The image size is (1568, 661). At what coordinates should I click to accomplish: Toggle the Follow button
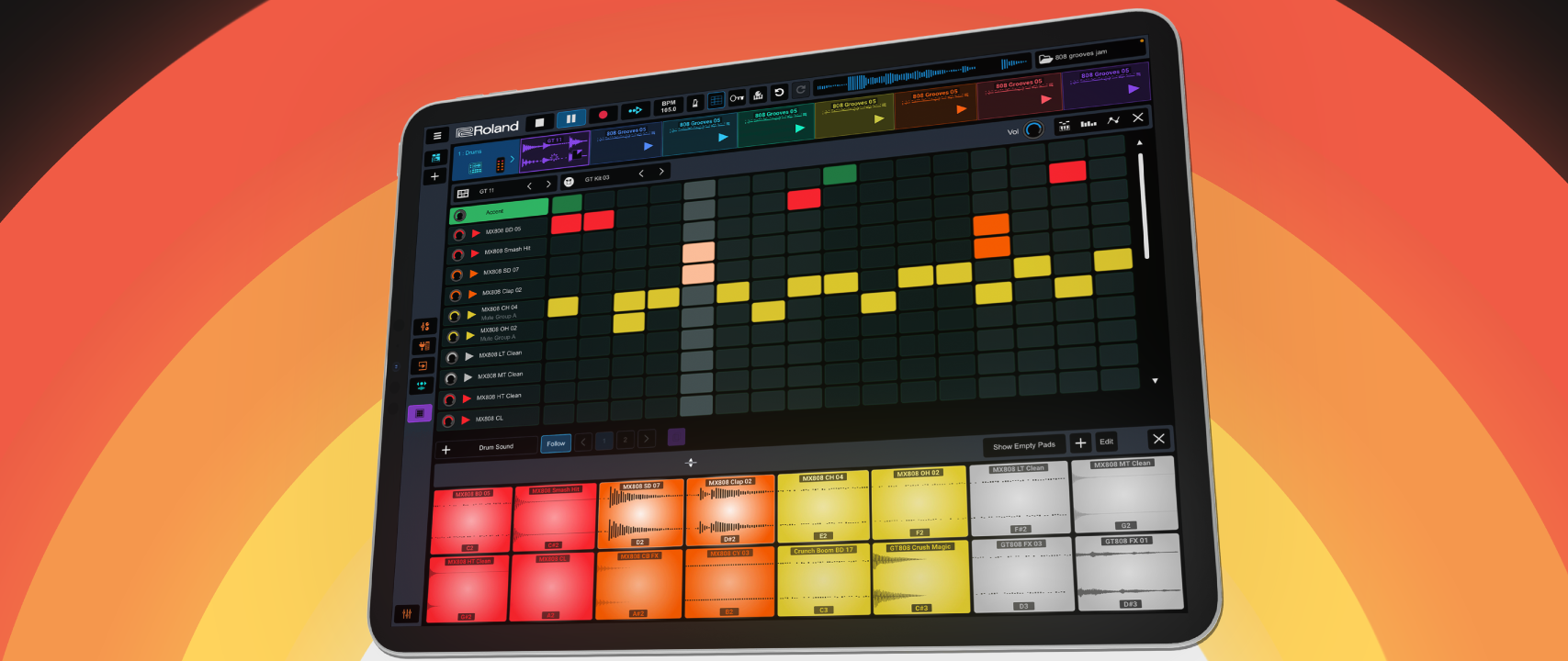556,443
